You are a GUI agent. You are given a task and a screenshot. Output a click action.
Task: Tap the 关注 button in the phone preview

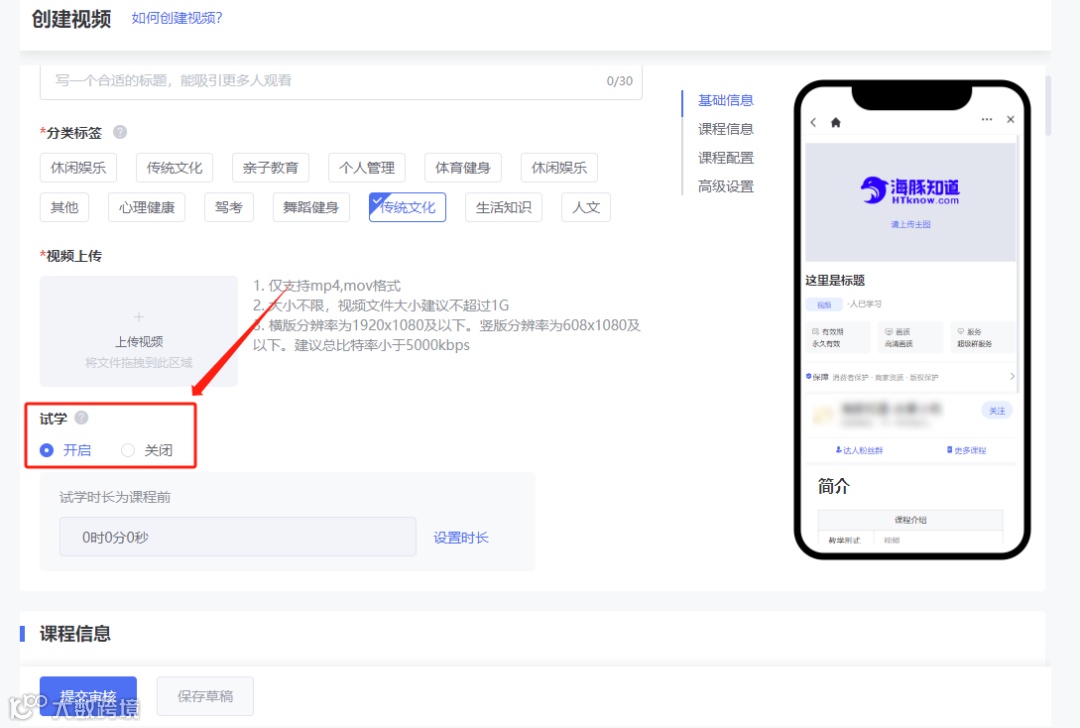click(x=997, y=410)
